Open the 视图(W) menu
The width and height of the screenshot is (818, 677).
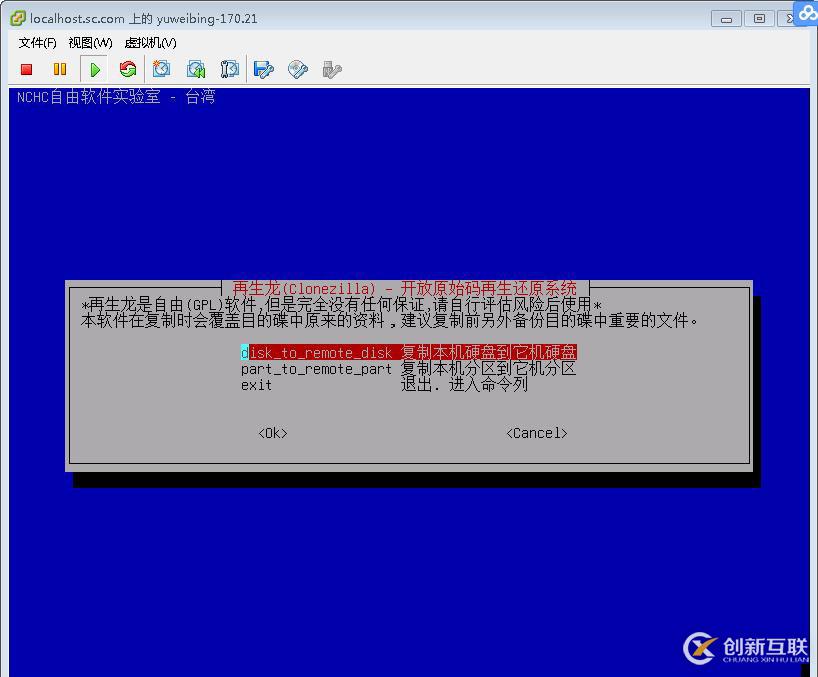coord(88,43)
